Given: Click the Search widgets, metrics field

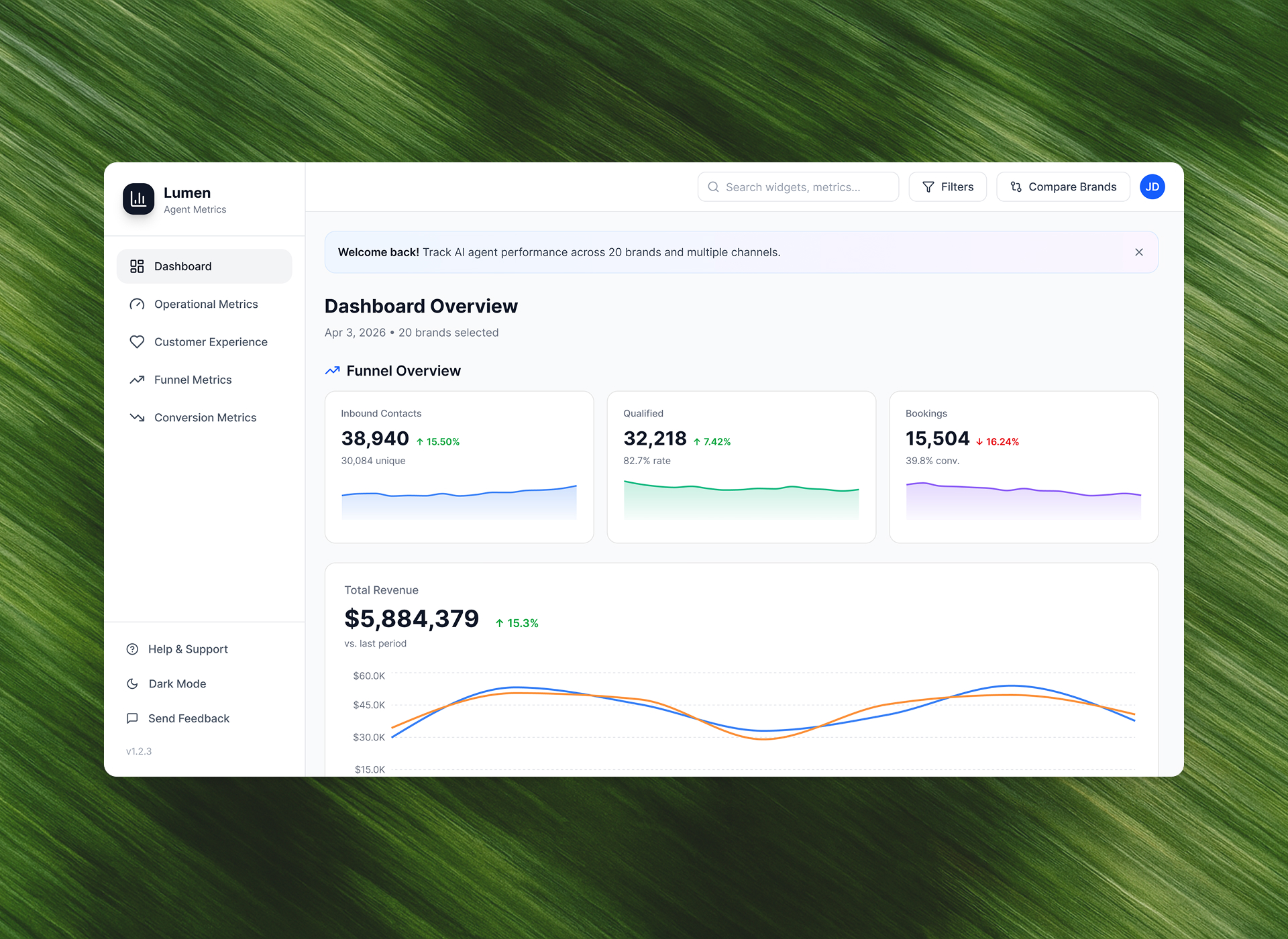Looking at the screenshot, I should (x=798, y=187).
